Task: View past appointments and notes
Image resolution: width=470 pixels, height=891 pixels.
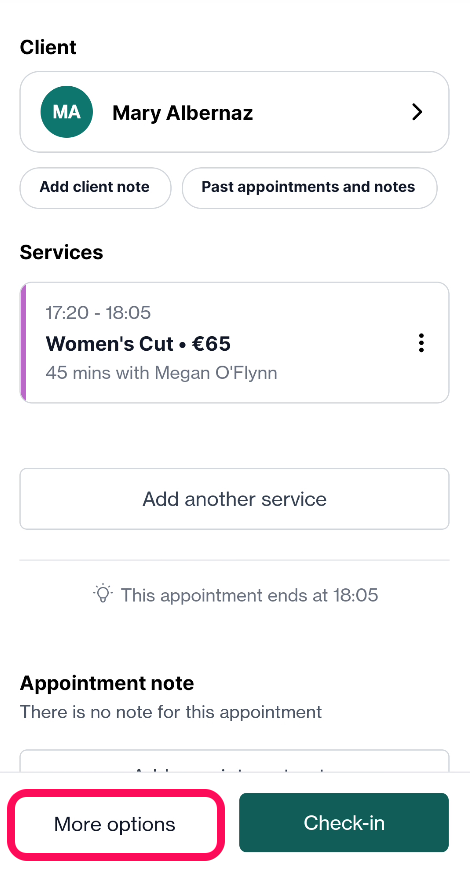Action: click(309, 188)
